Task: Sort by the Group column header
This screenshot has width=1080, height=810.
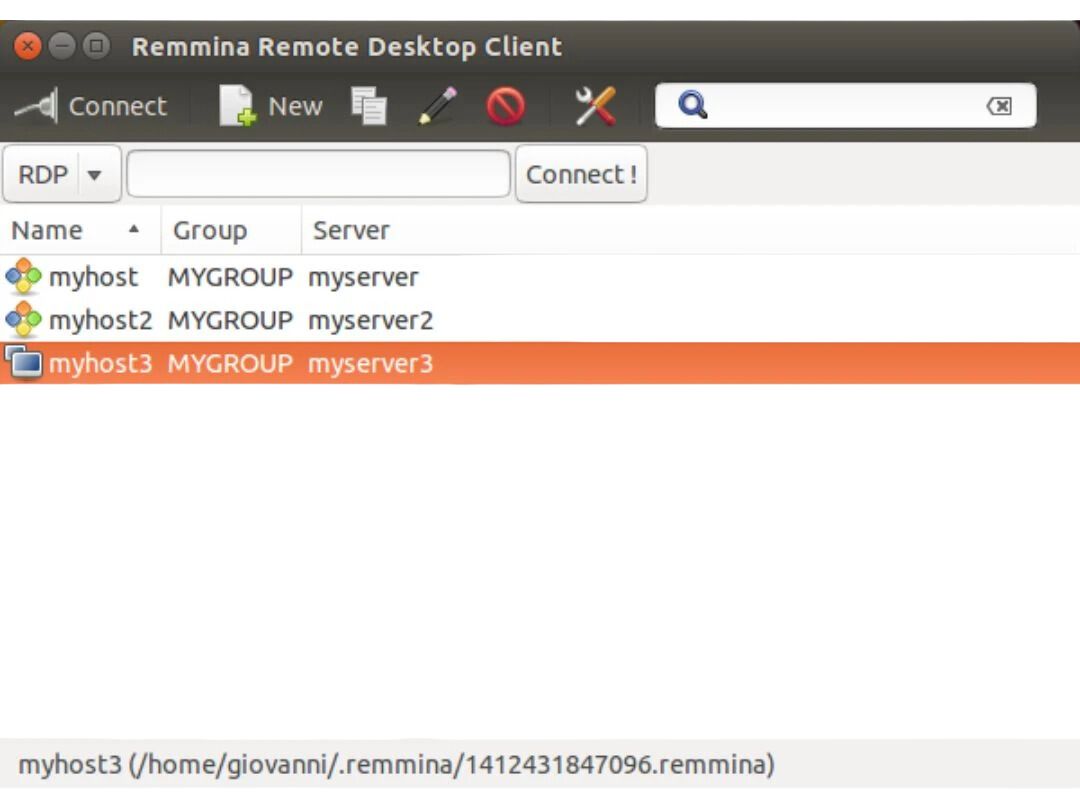Action: pos(231,230)
